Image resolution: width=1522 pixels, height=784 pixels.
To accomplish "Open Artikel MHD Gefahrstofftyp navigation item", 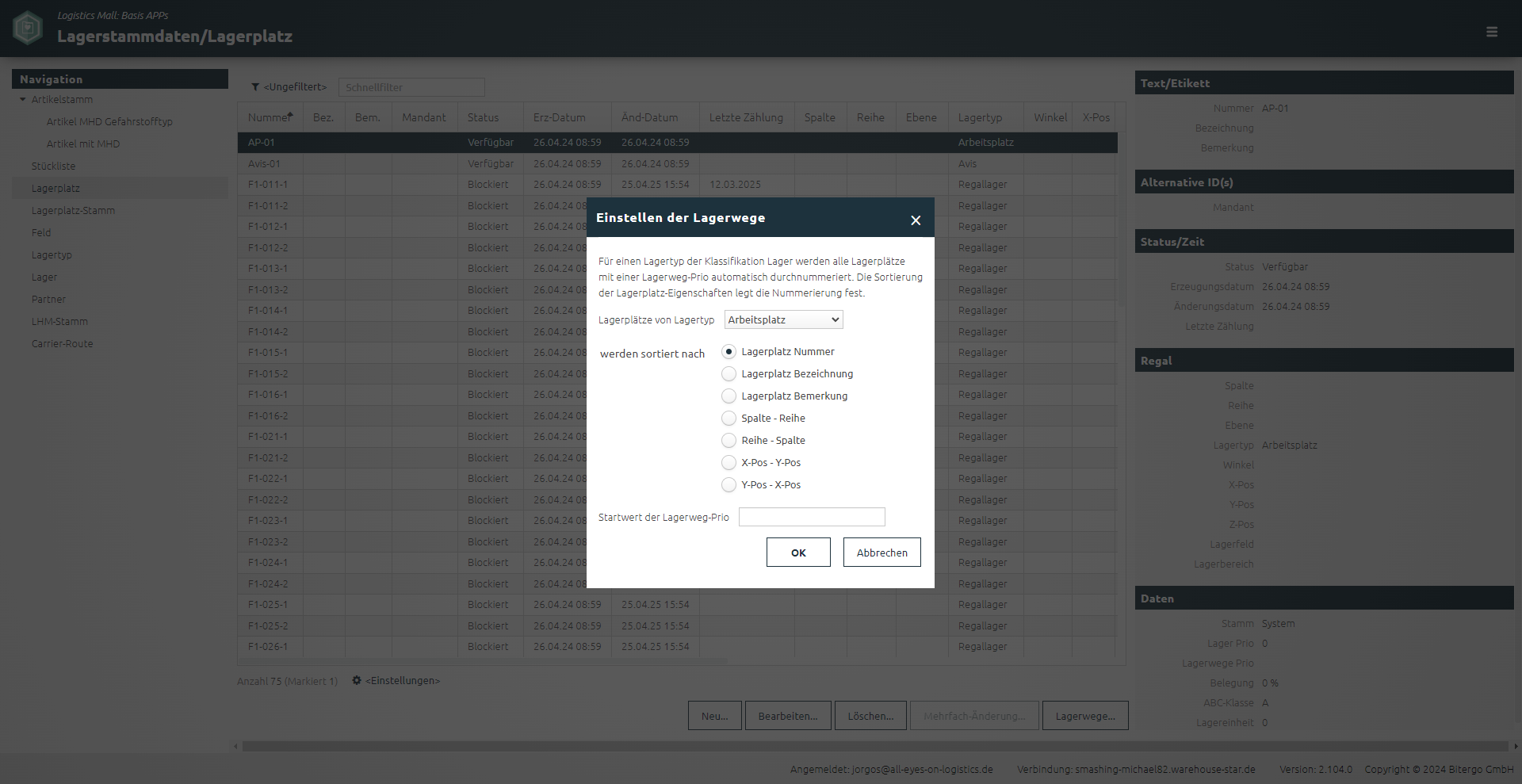I will coord(109,122).
